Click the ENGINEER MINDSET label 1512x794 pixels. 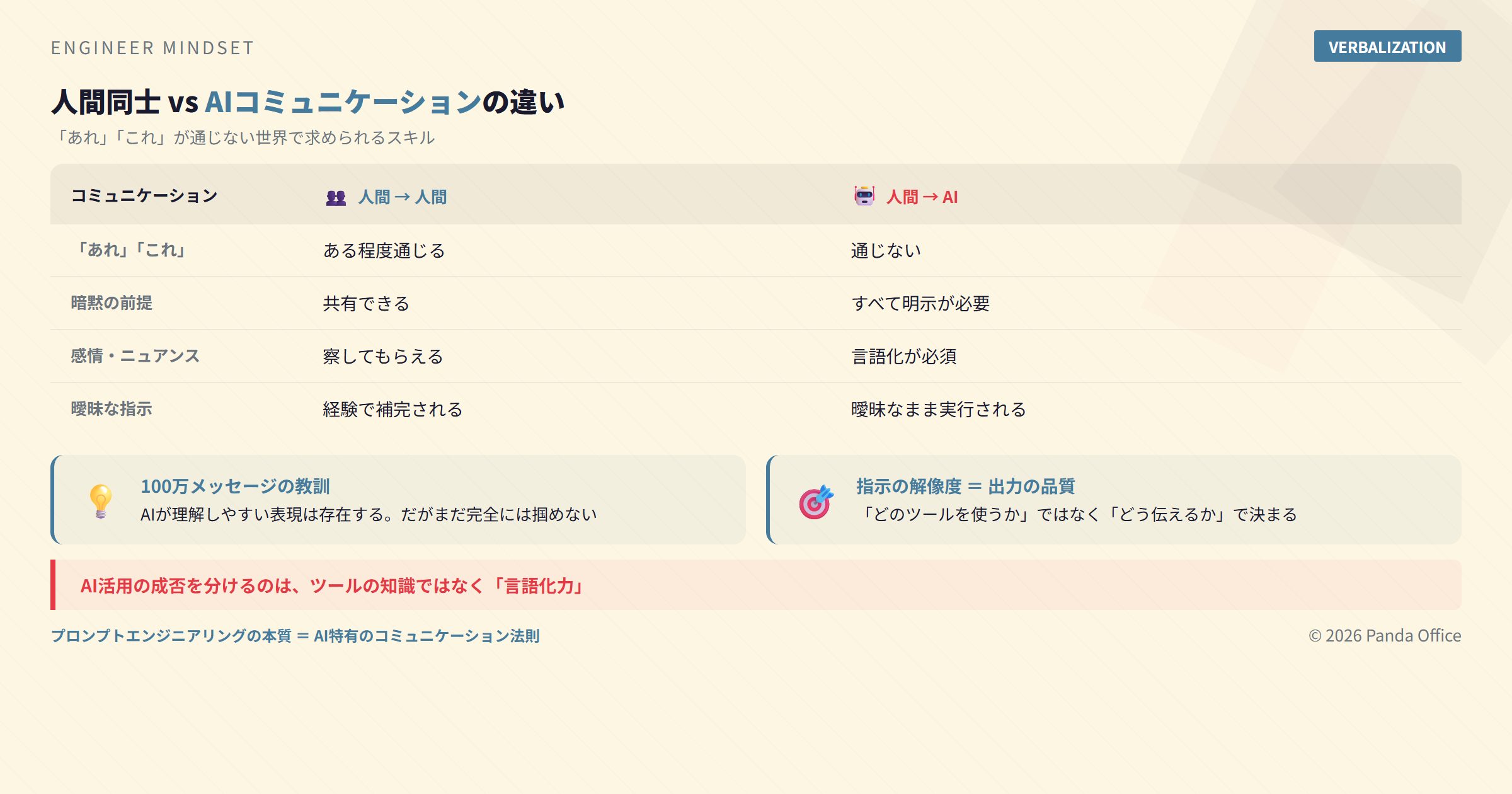coord(152,48)
